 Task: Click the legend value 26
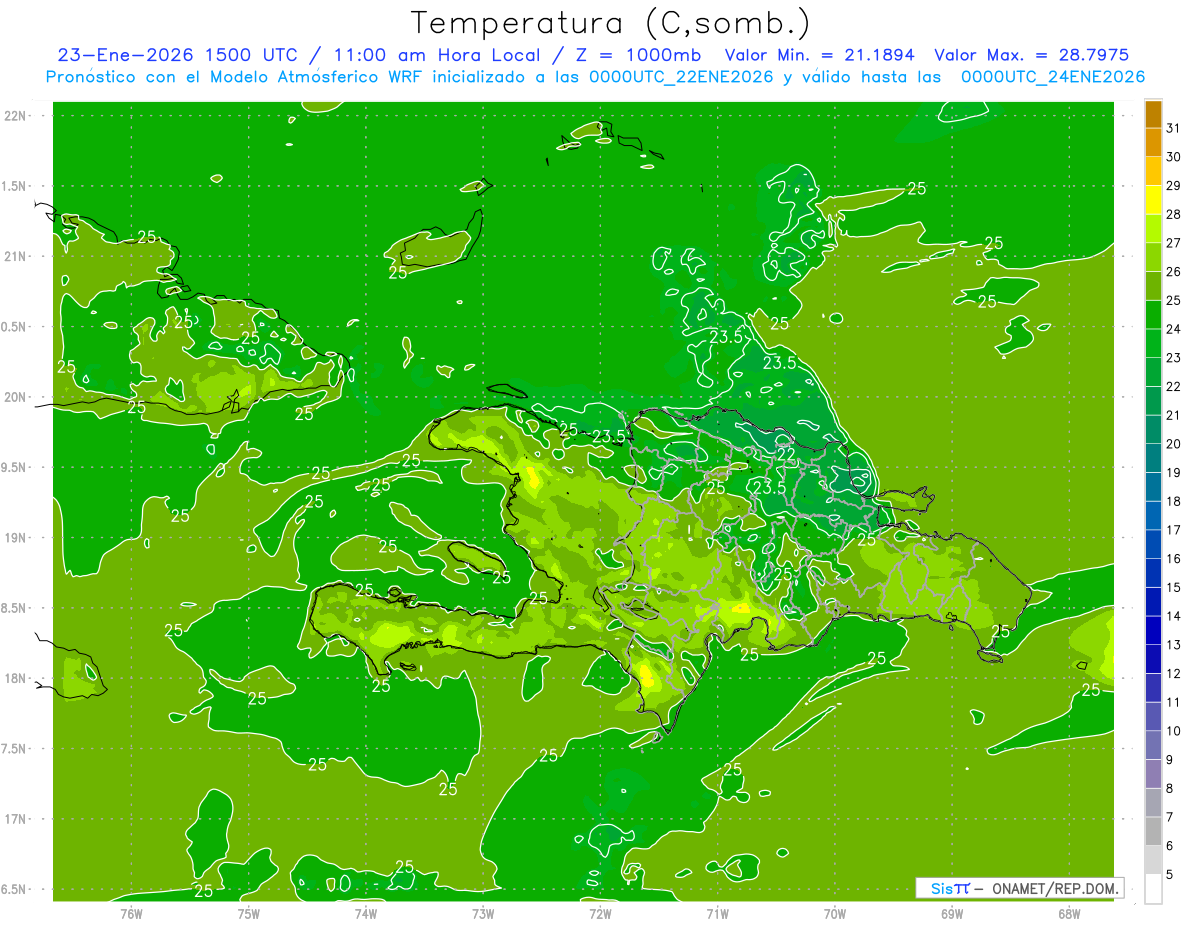coord(1174,271)
